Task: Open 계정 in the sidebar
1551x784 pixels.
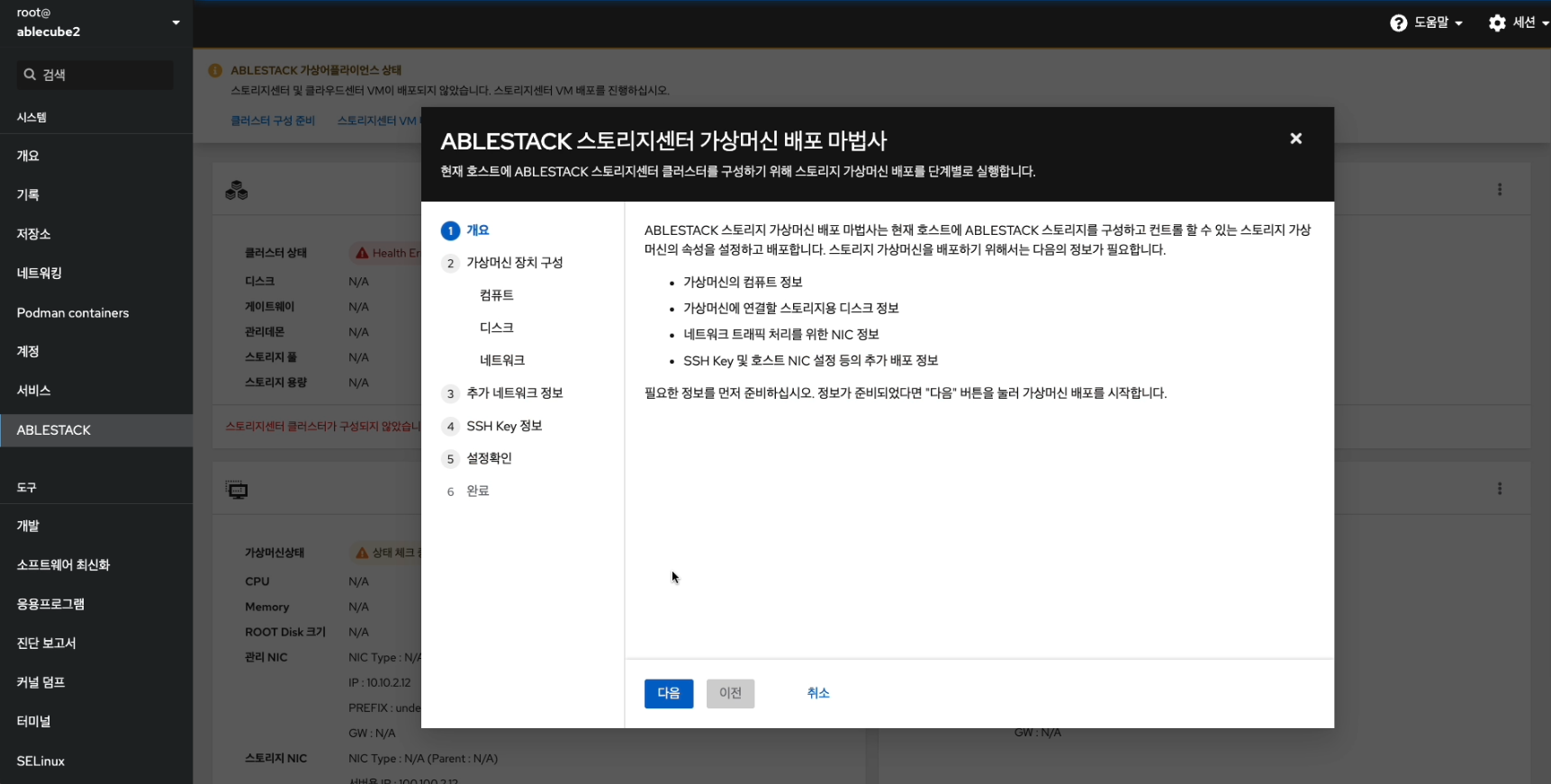Action: [96, 351]
